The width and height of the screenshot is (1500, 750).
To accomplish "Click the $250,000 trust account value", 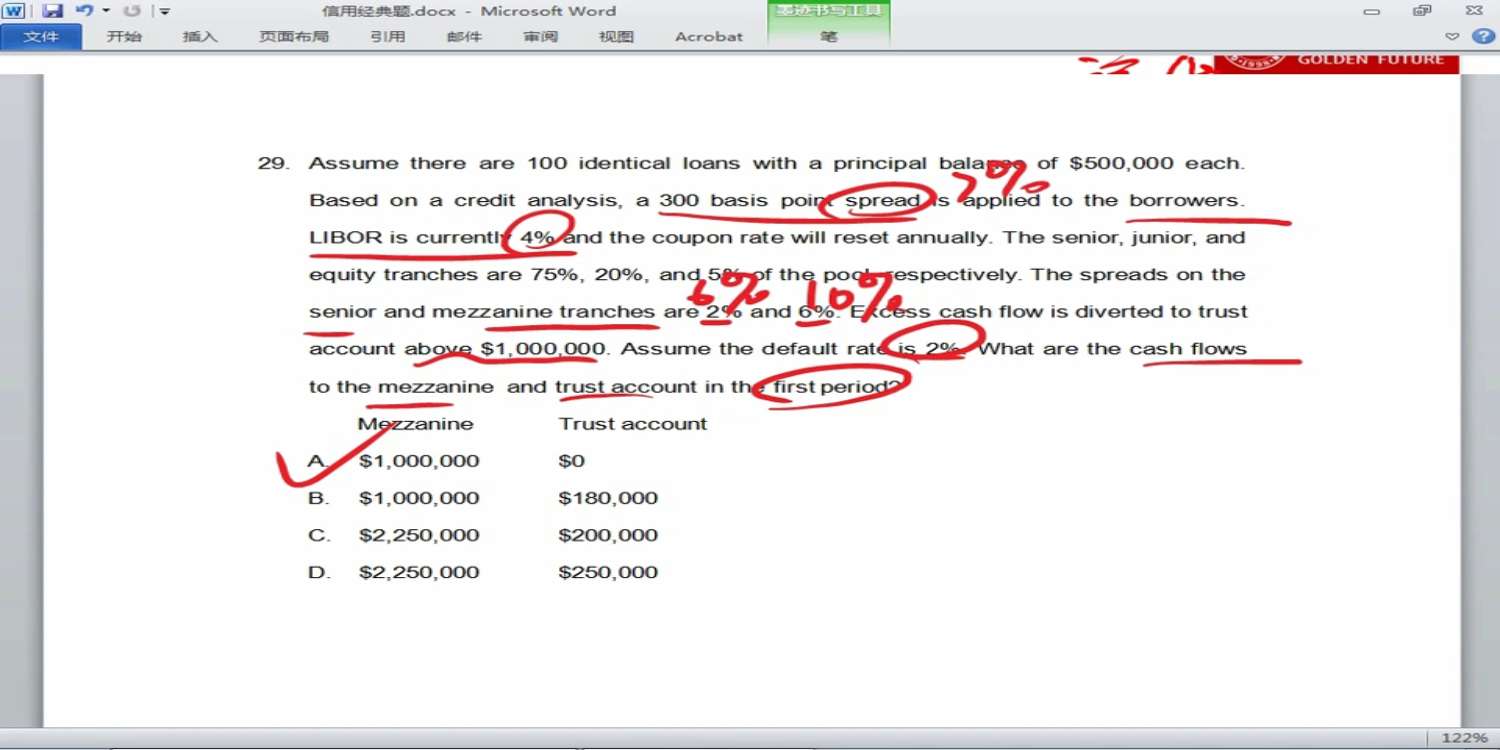I will [x=608, y=572].
